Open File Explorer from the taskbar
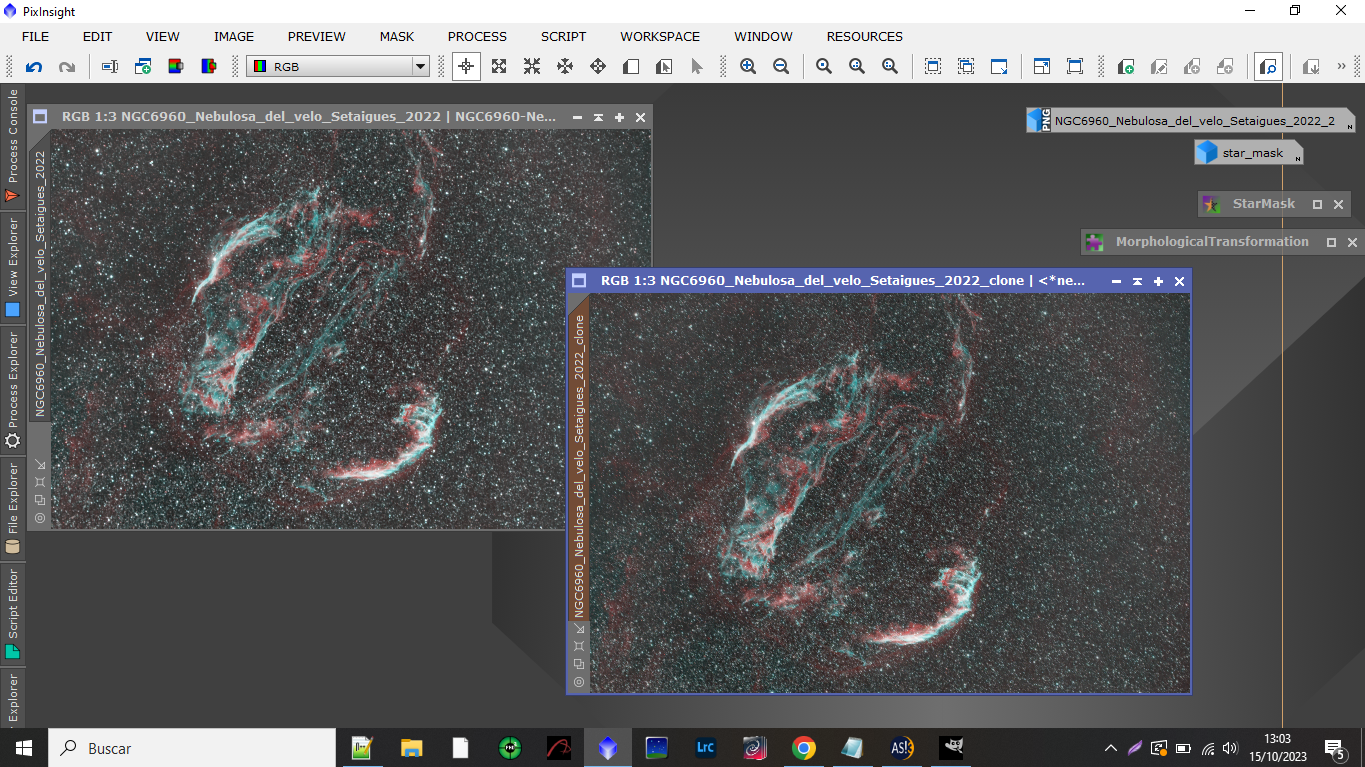The image size is (1365, 767). pos(411,748)
